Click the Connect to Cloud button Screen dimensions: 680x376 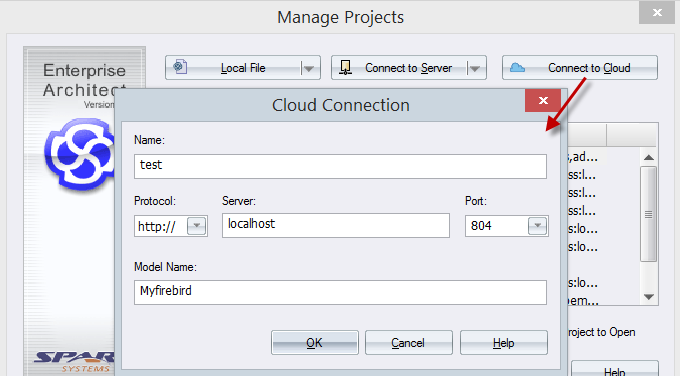pyautogui.click(x=580, y=68)
